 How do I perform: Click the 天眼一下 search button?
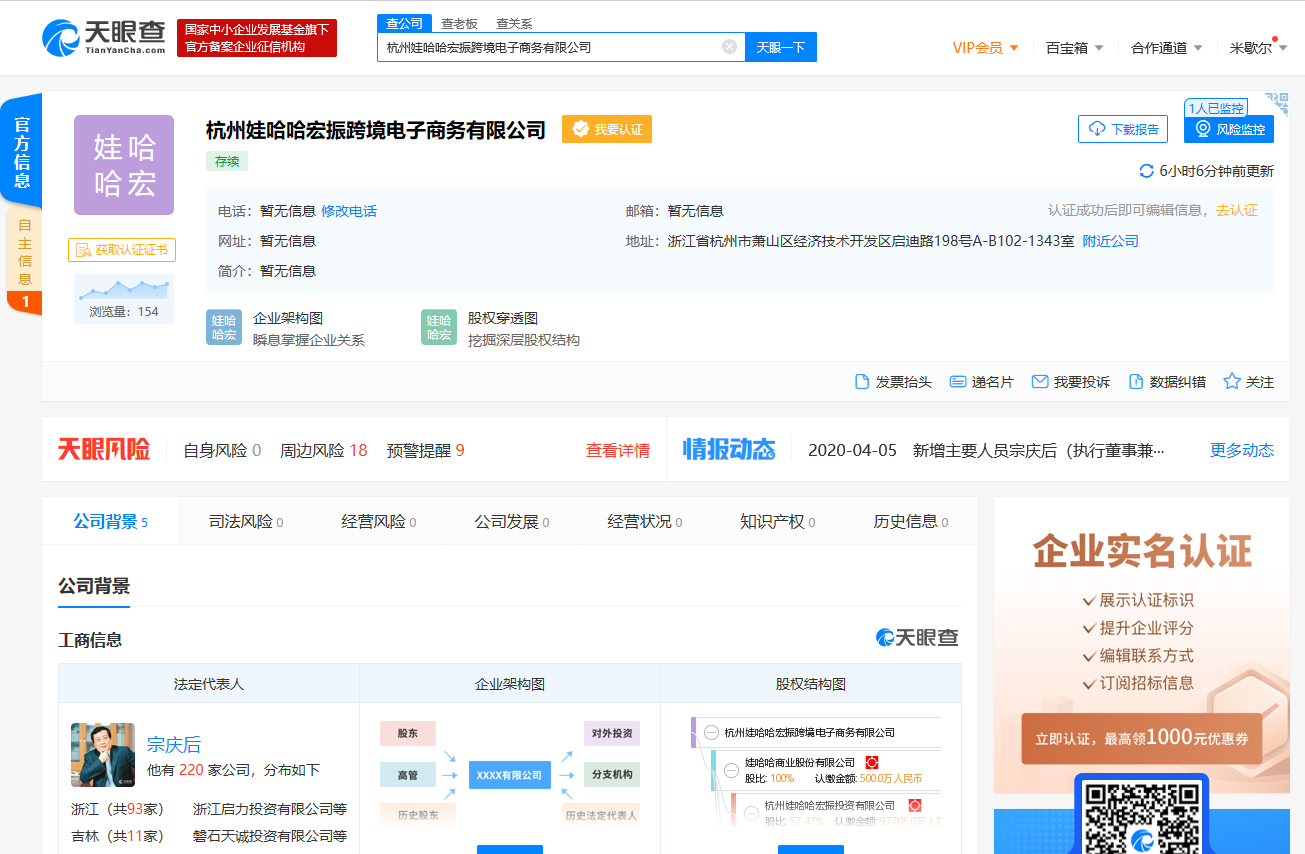click(x=781, y=47)
